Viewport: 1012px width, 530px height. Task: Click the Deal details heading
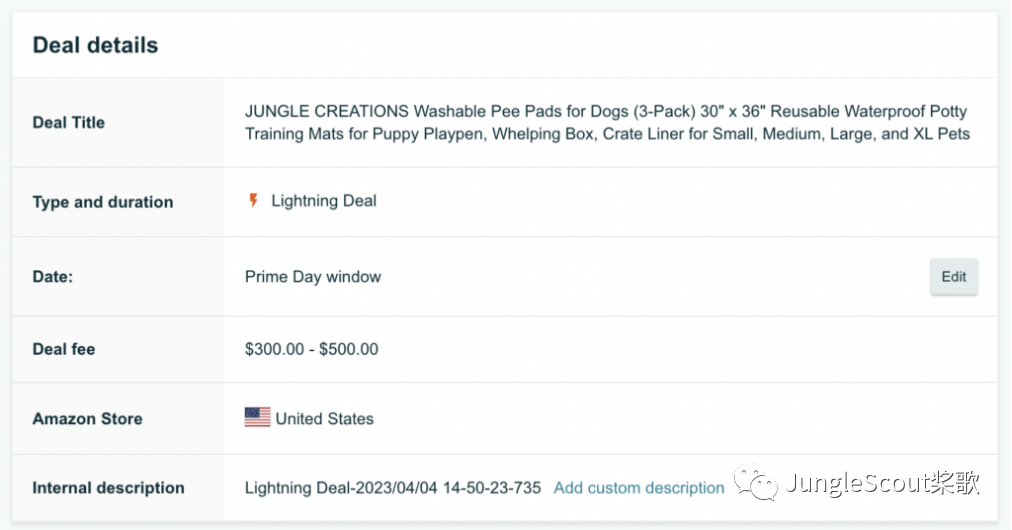click(95, 45)
